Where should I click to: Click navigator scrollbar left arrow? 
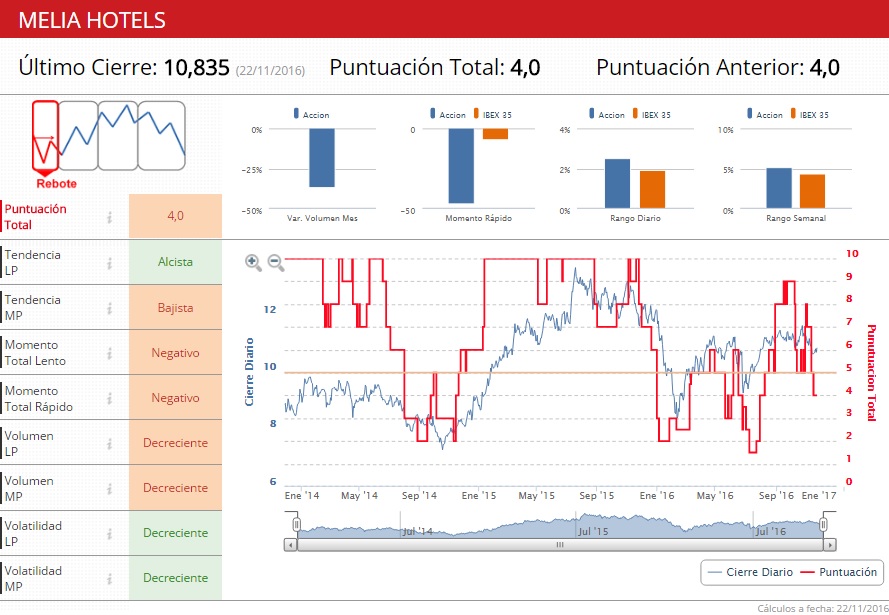[x=290, y=545]
